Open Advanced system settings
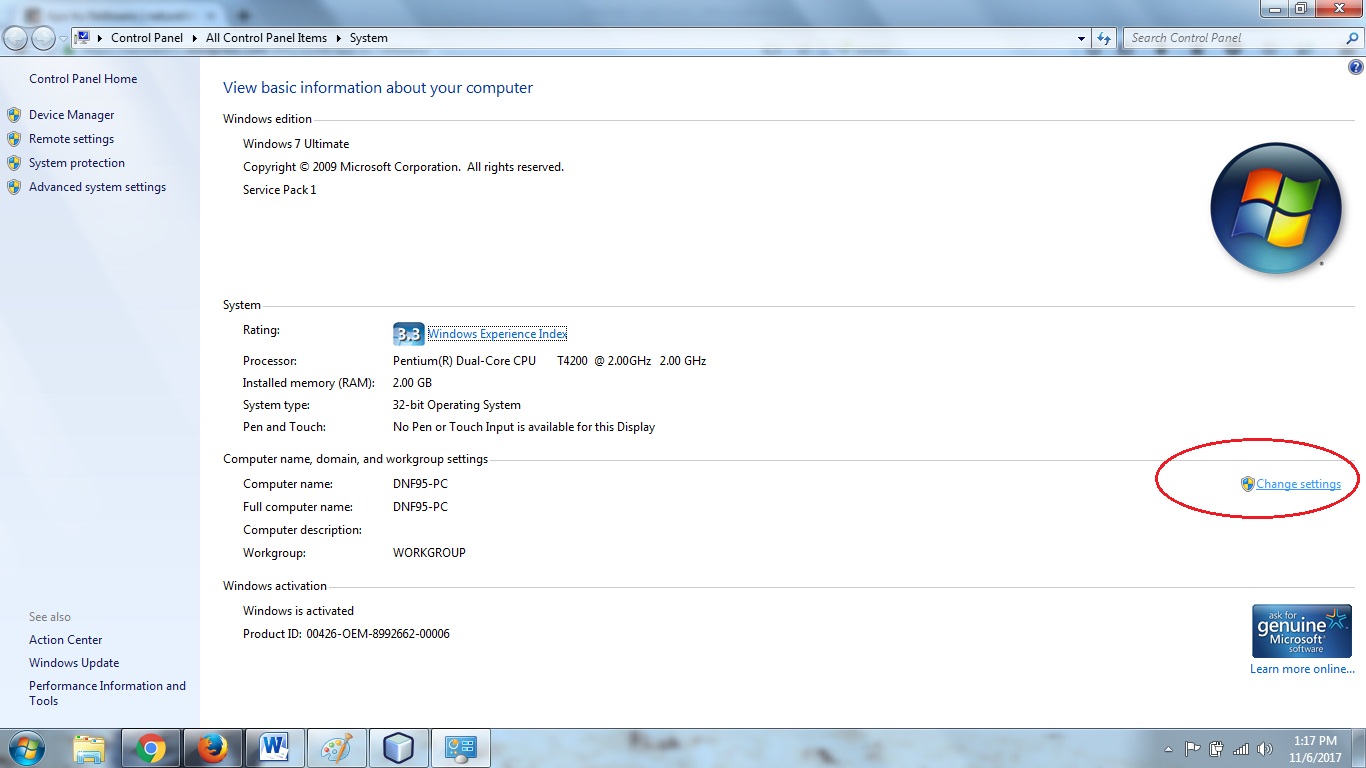Screen dimensions: 1366x768 click(x=97, y=187)
